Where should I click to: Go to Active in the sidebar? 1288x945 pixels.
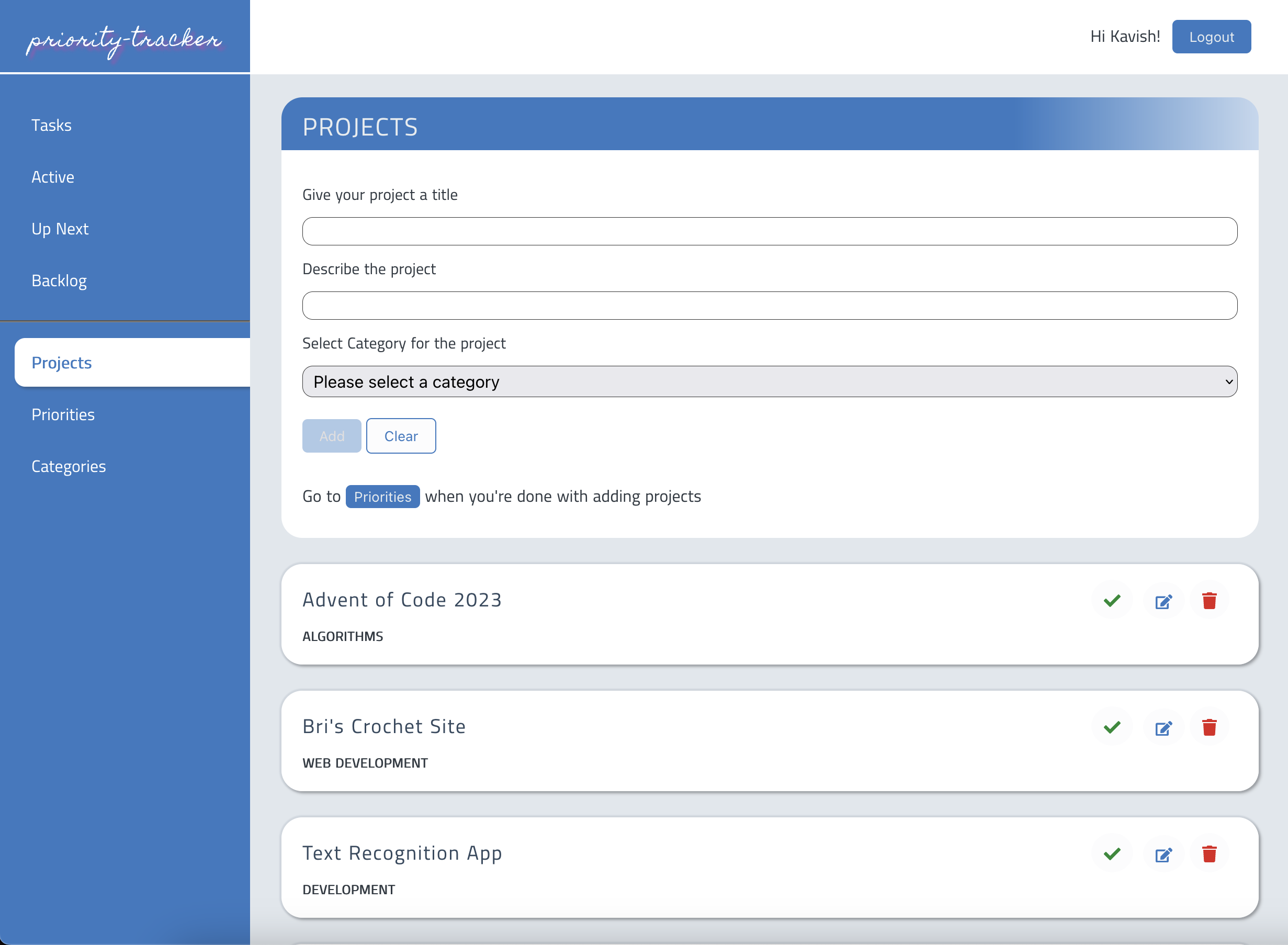(53, 177)
